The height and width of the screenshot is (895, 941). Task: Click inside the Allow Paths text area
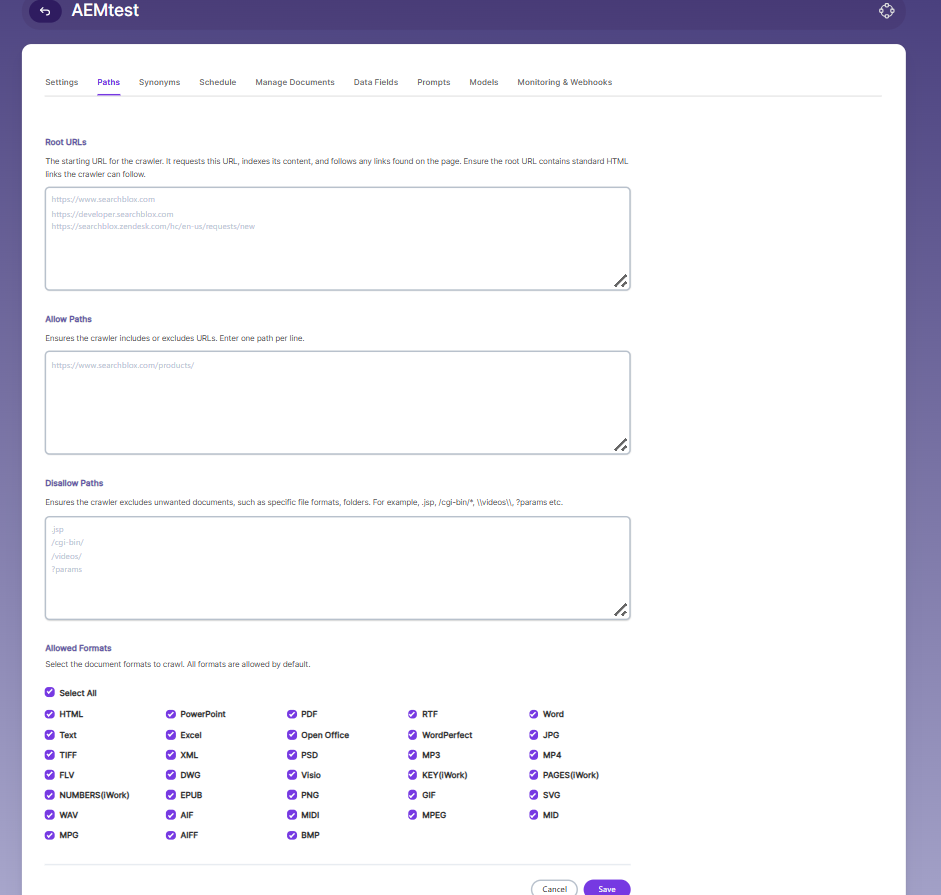(337, 403)
